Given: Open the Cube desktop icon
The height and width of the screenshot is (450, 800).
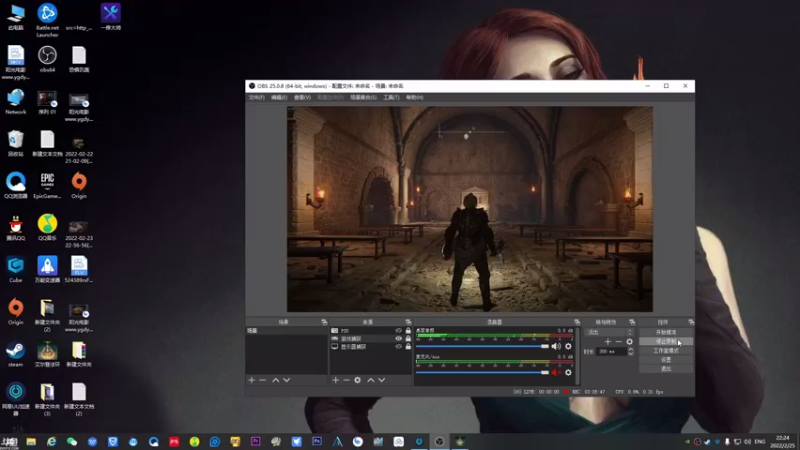Looking at the screenshot, I should click(15, 270).
